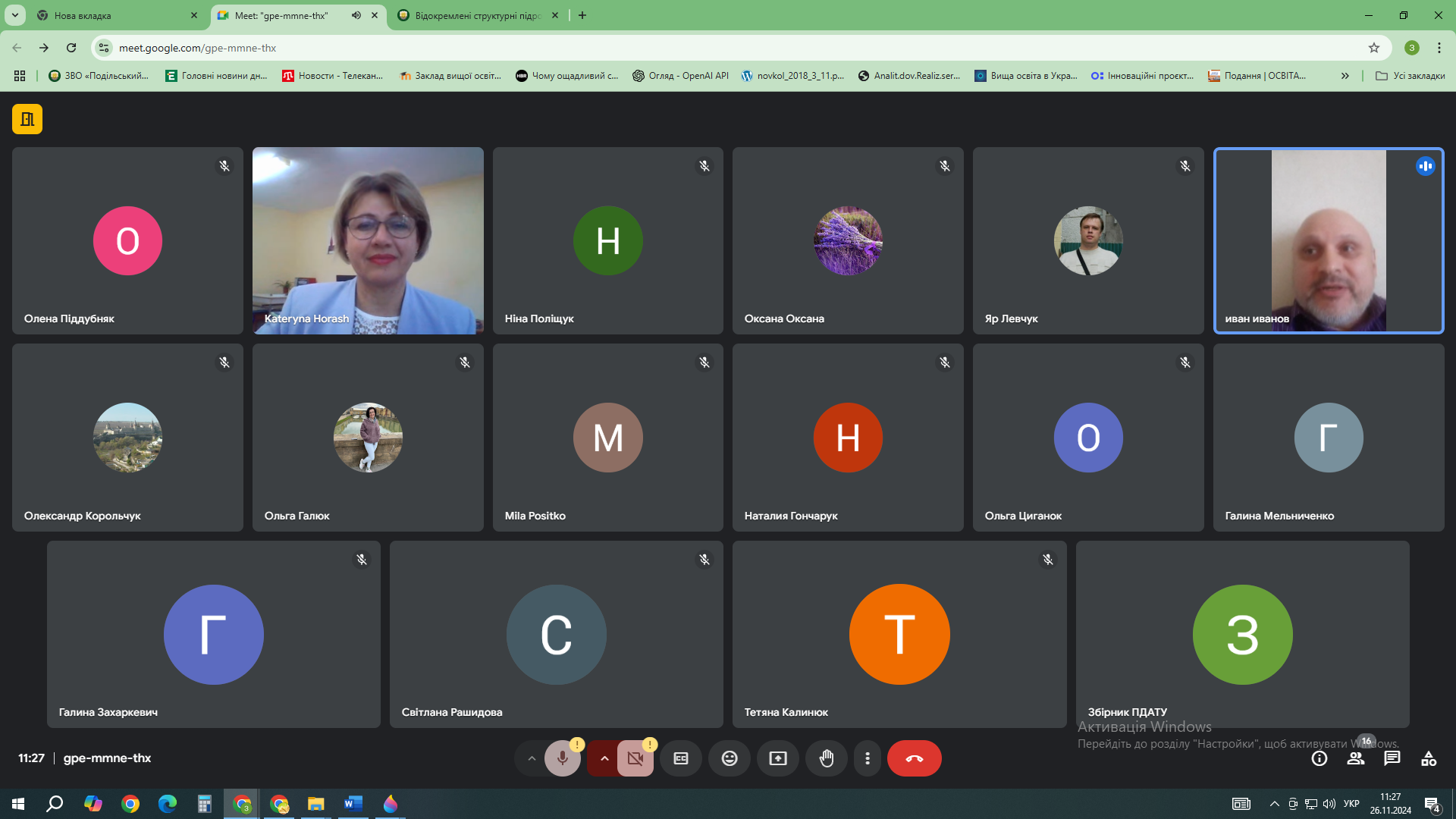Show the participants list
The height and width of the screenshot is (819, 1456).
tap(1356, 758)
